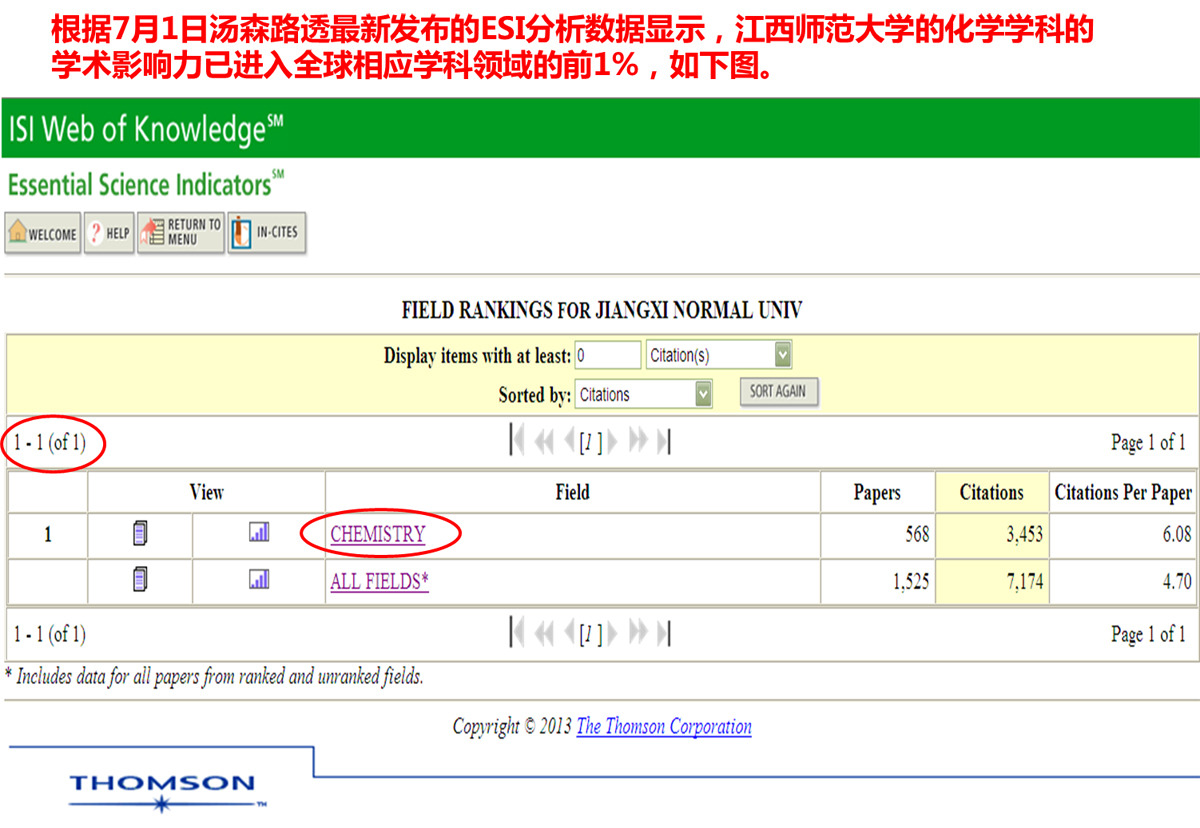Screen dimensions: 1200x828
Task: Open the Help page
Action: tap(108, 233)
